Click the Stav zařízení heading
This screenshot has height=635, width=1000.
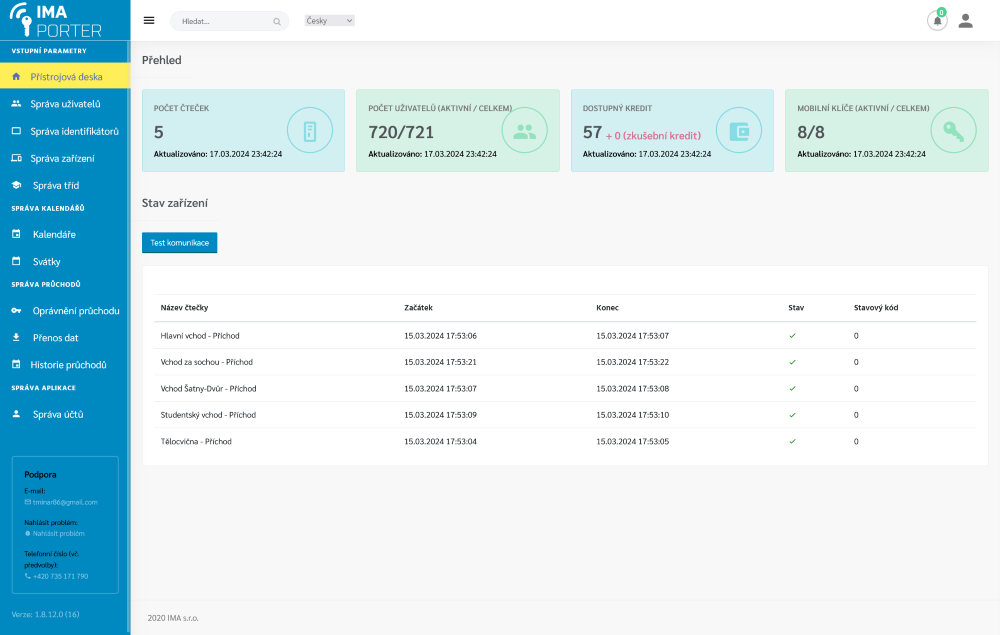tap(175, 203)
